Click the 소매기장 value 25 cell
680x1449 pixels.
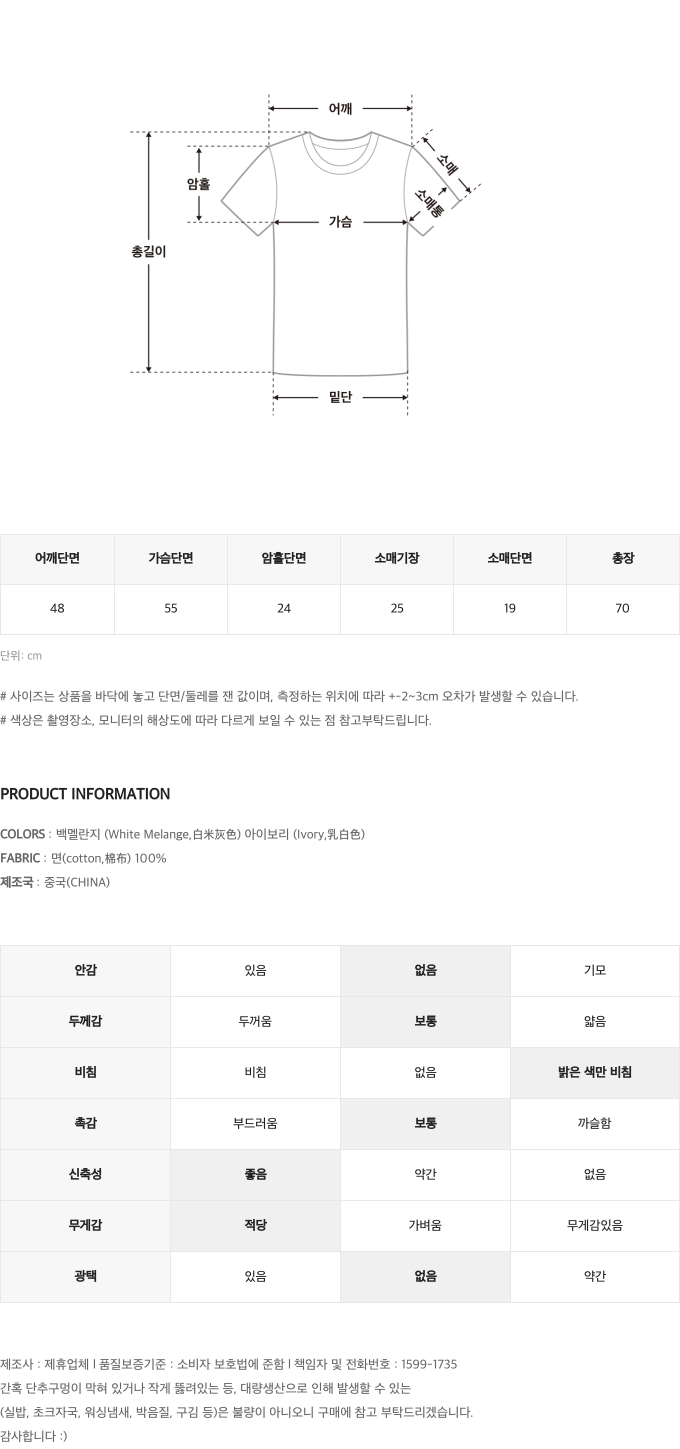pos(397,609)
